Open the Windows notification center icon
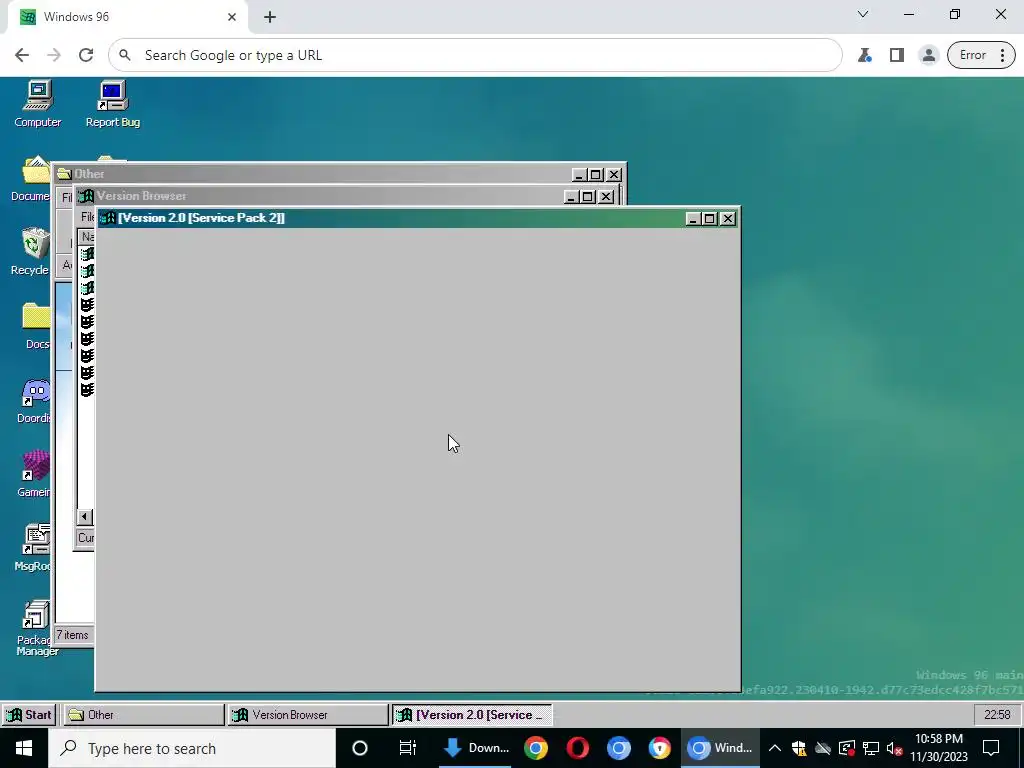The image size is (1024, 768). pos(991,748)
